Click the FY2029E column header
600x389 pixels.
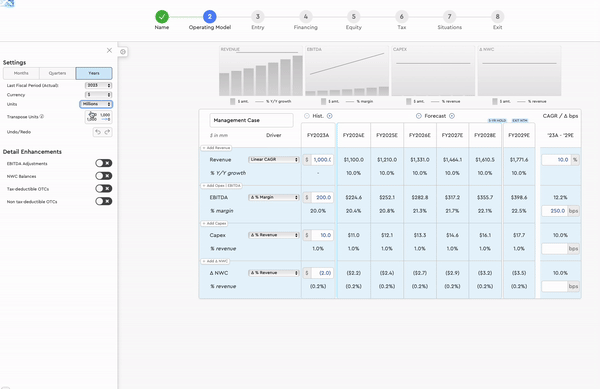coord(519,135)
